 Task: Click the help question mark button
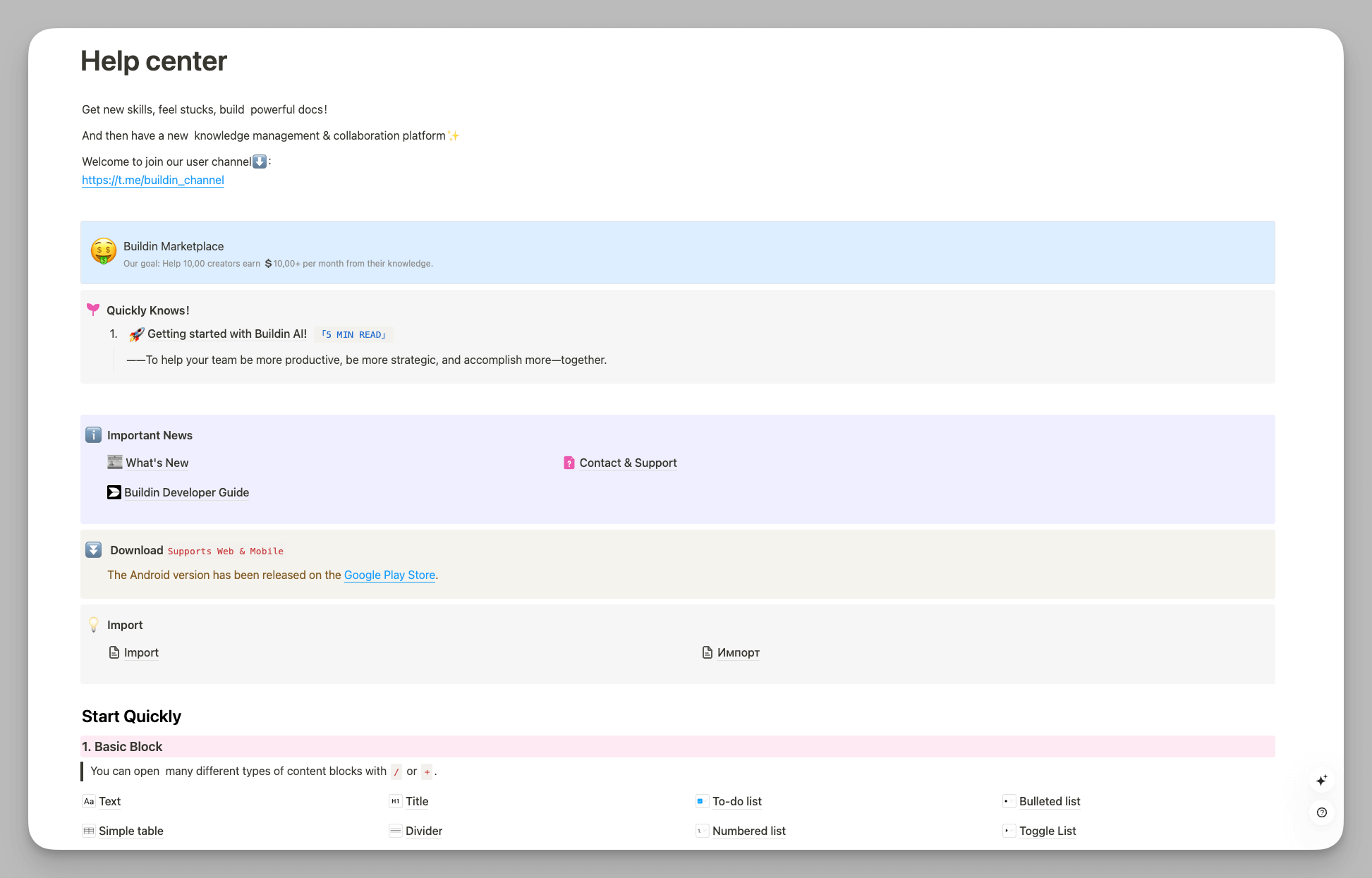[1321, 812]
